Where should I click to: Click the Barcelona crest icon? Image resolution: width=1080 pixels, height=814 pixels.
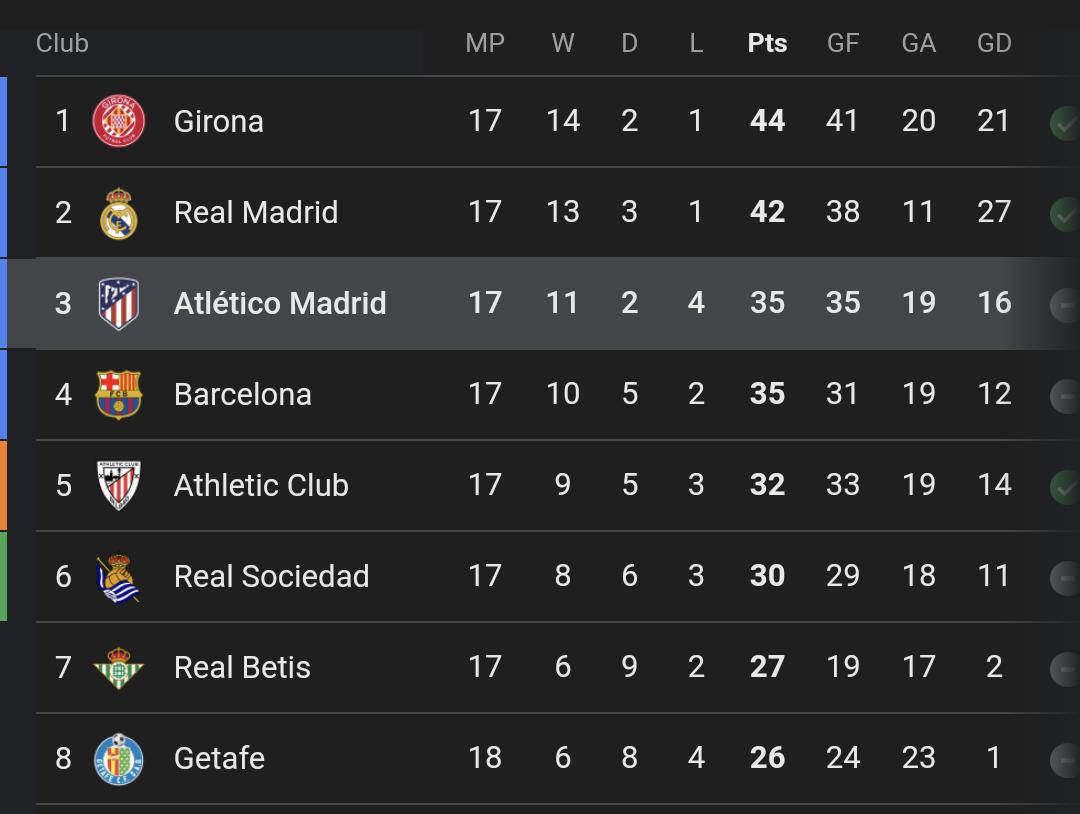tap(119, 395)
